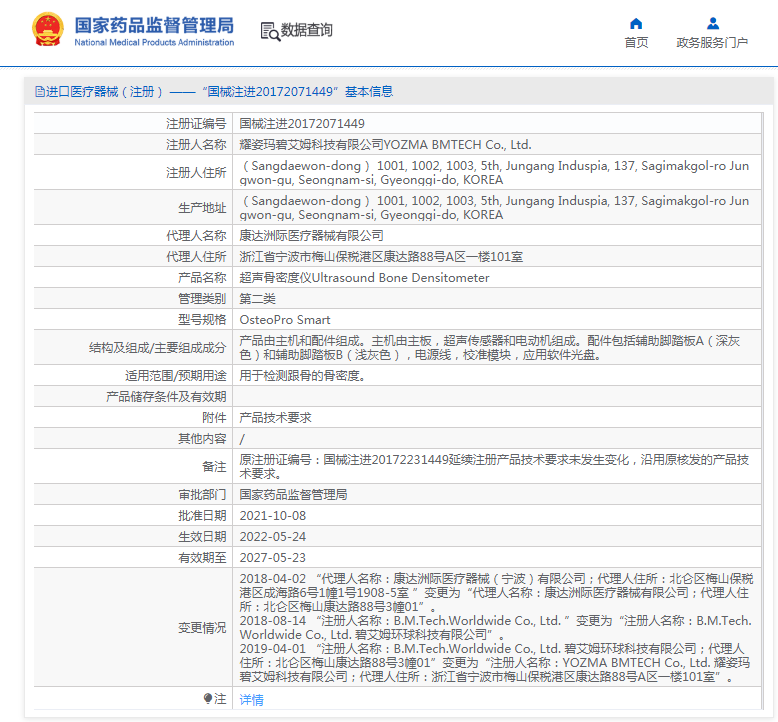Click the lightbulb icon beside 注
Screen dimensions: 778x722
tap(208, 699)
